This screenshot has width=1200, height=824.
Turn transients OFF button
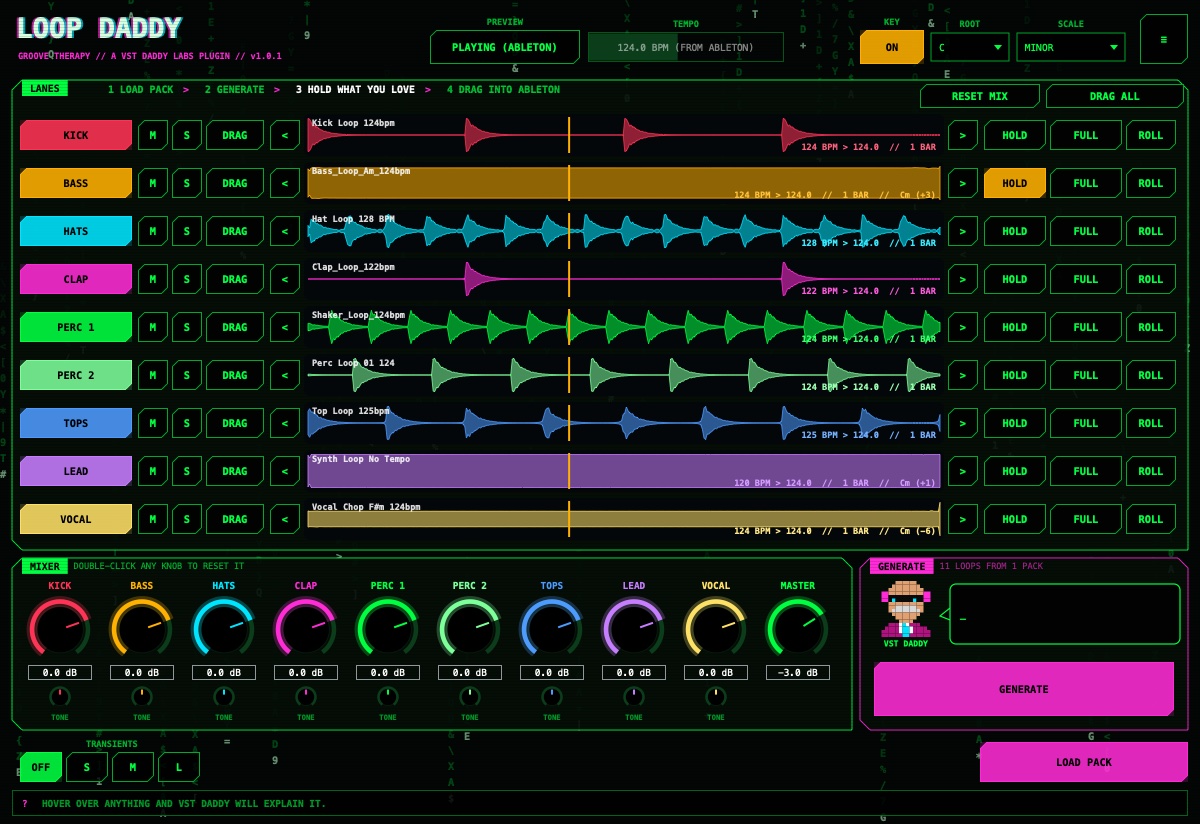tap(41, 767)
